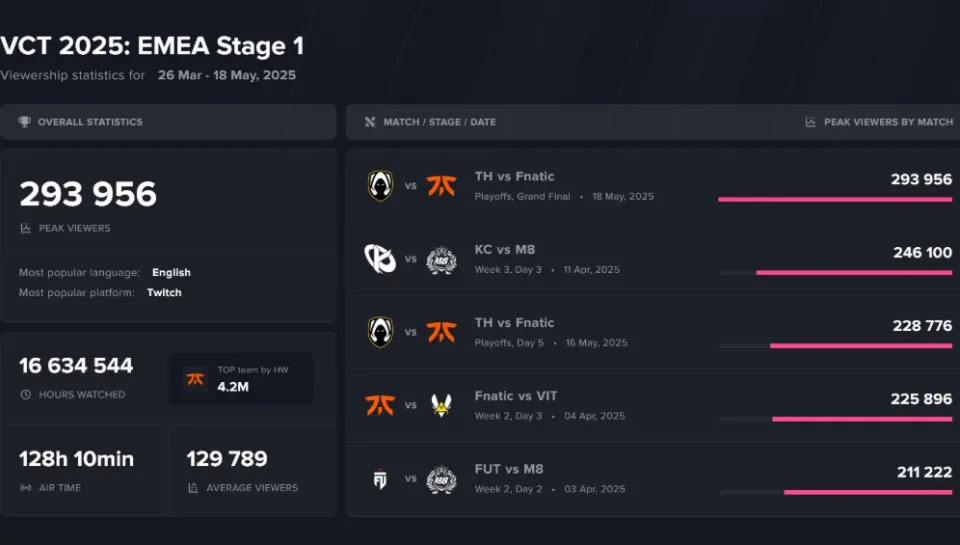Click the Average Viewers chart icon

tap(193, 487)
